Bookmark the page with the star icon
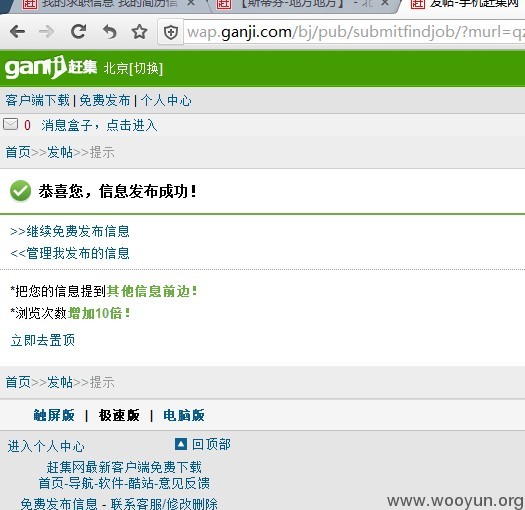Viewport: 525px width, 510px height. point(139,32)
